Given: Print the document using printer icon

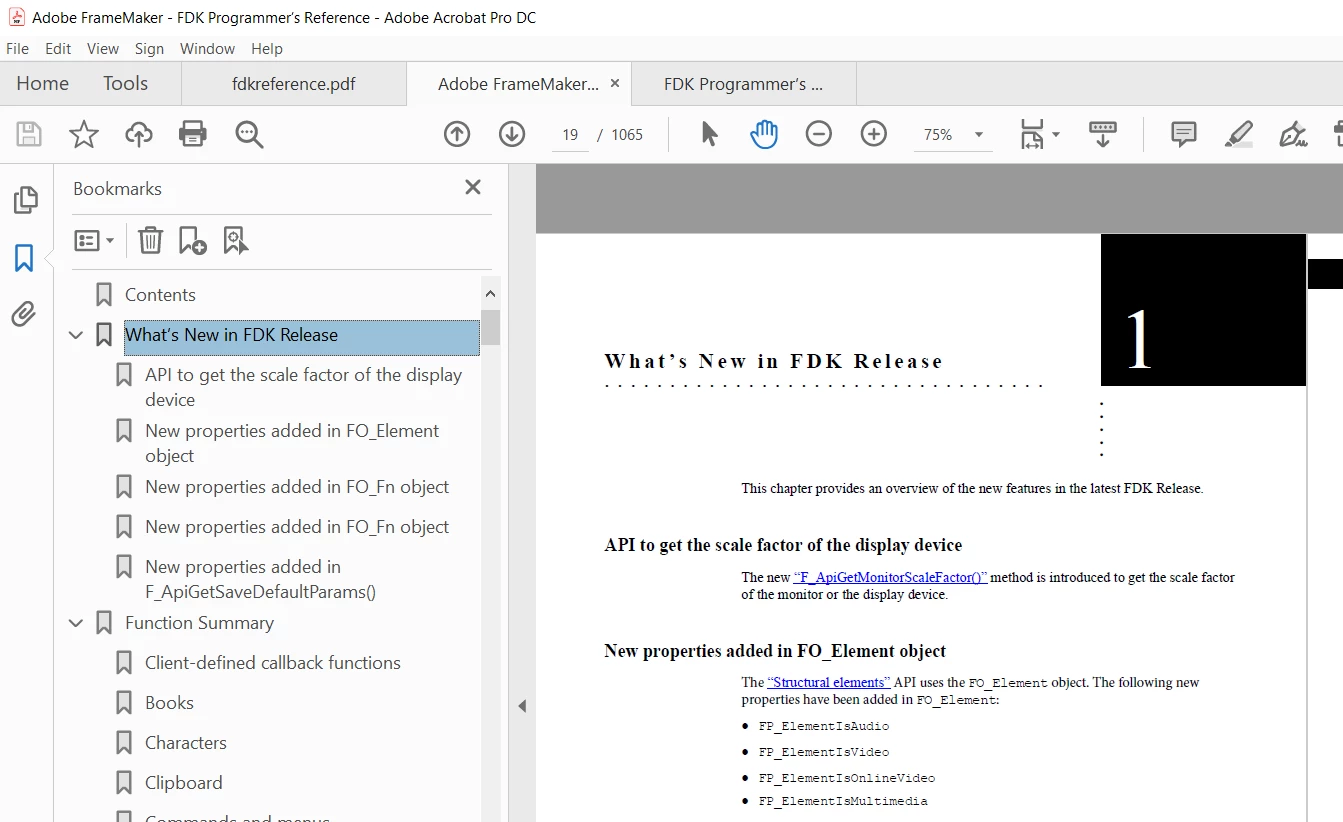Looking at the screenshot, I should tap(192, 134).
